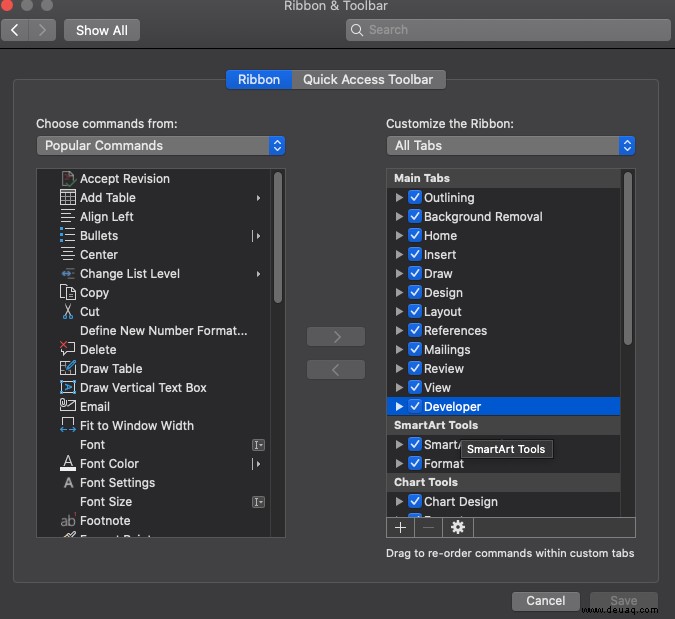Screen dimensions: 675x619
Task: Switch to the Quick Access Toolbar tab
Action: point(368,80)
